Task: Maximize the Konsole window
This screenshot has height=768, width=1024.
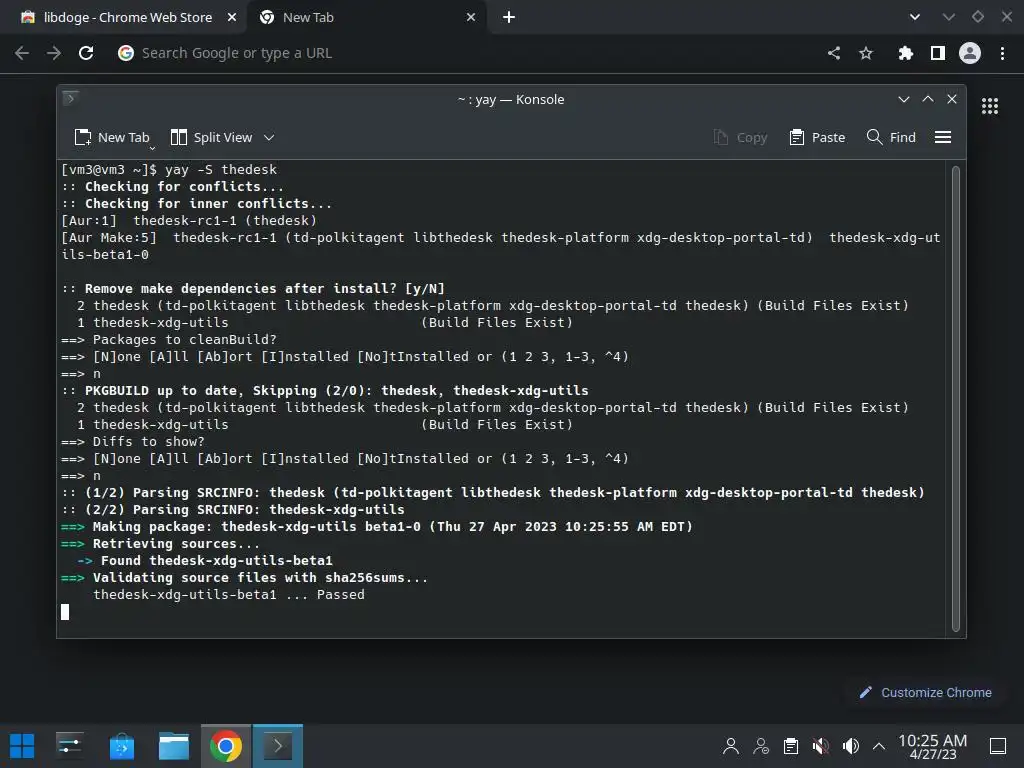Action: click(x=927, y=99)
